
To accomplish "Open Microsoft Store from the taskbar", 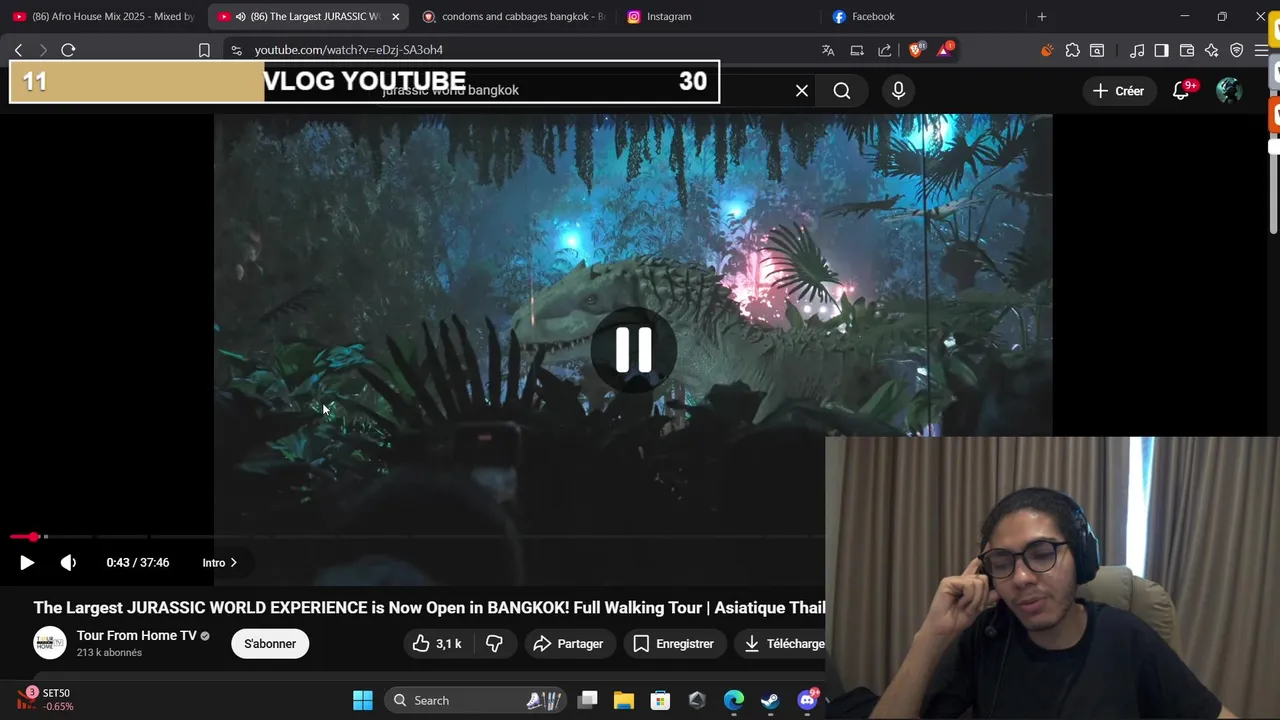I will click(x=660, y=700).
